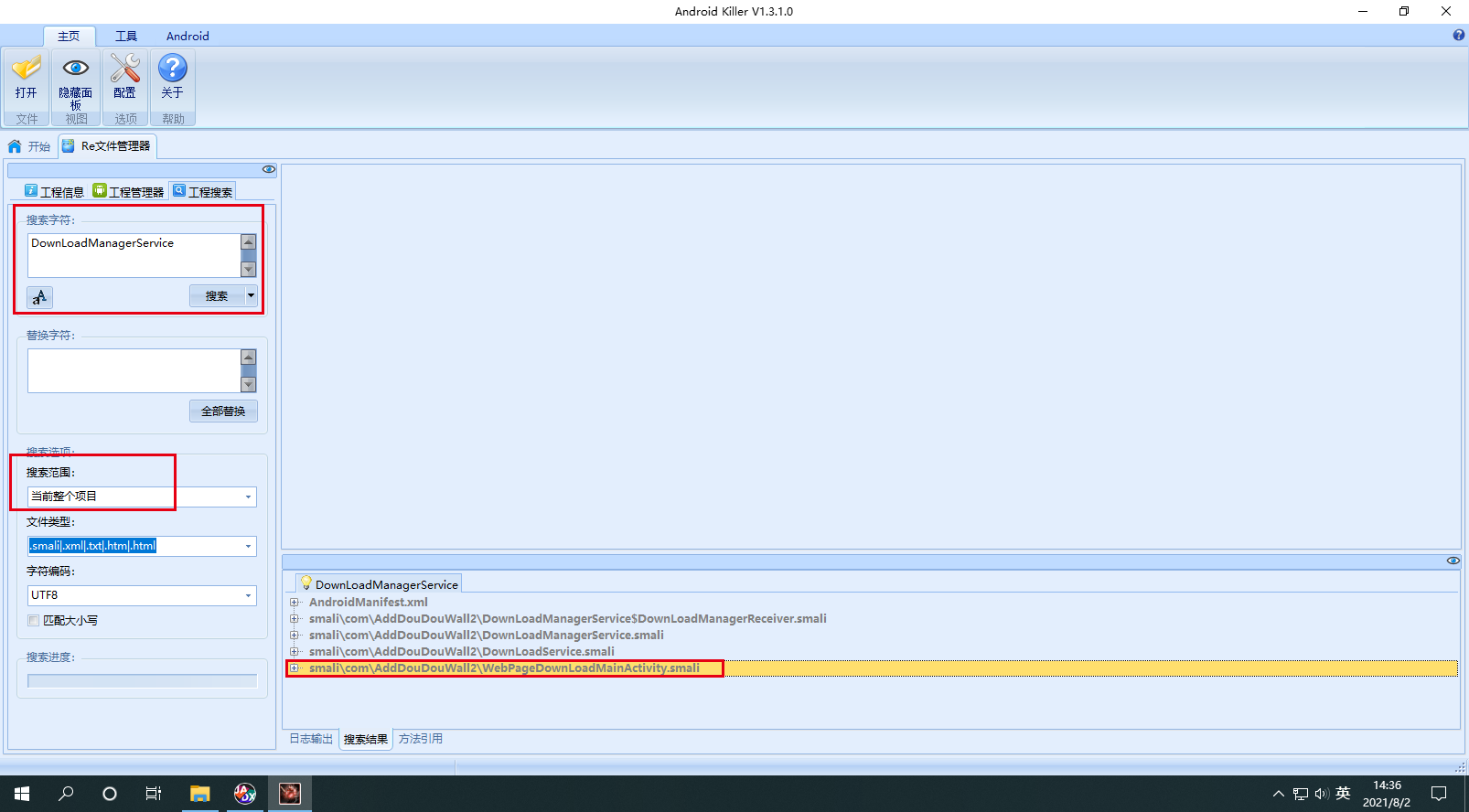Select DownLoadService.smali result row
Screen dimensions: 1469x812
tap(874, 651)
